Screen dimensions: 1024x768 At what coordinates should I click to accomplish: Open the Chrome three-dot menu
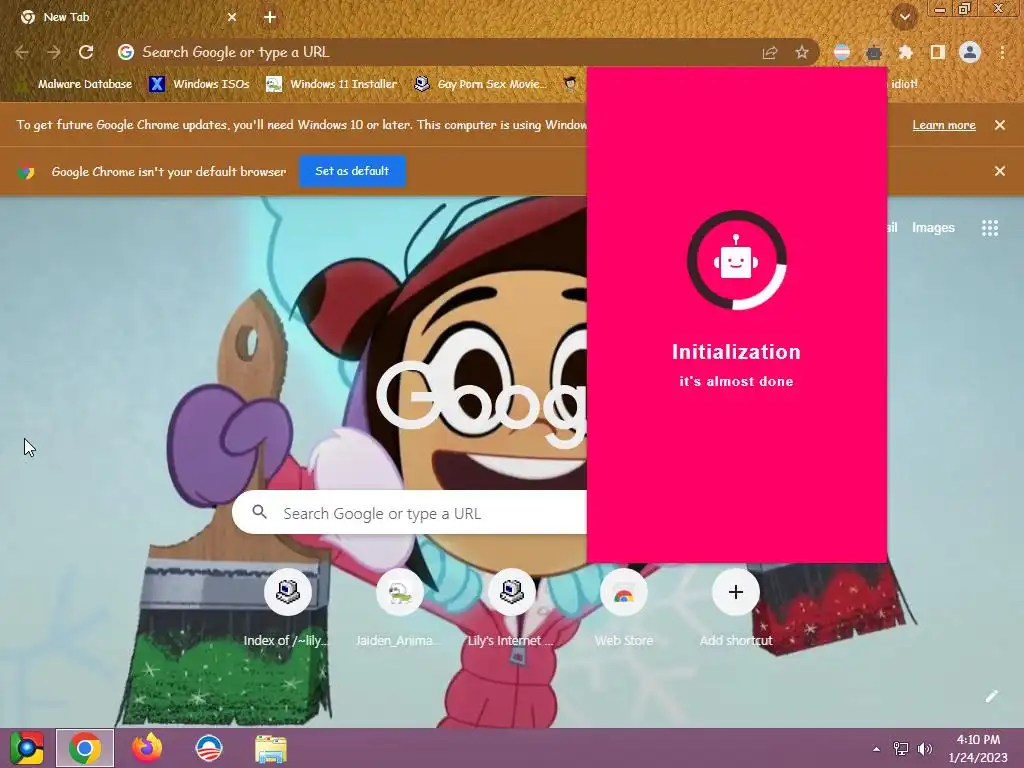(x=1002, y=53)
